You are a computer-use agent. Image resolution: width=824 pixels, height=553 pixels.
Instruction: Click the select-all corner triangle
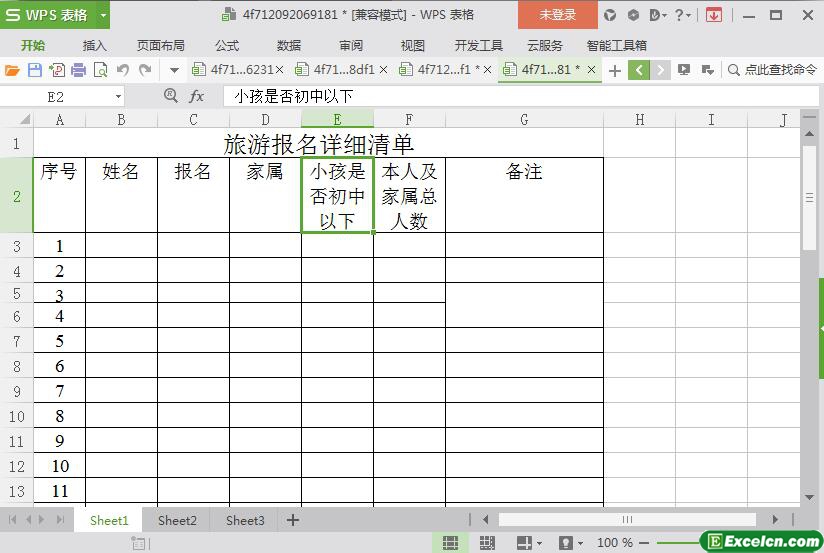click(x=24, y=119)
